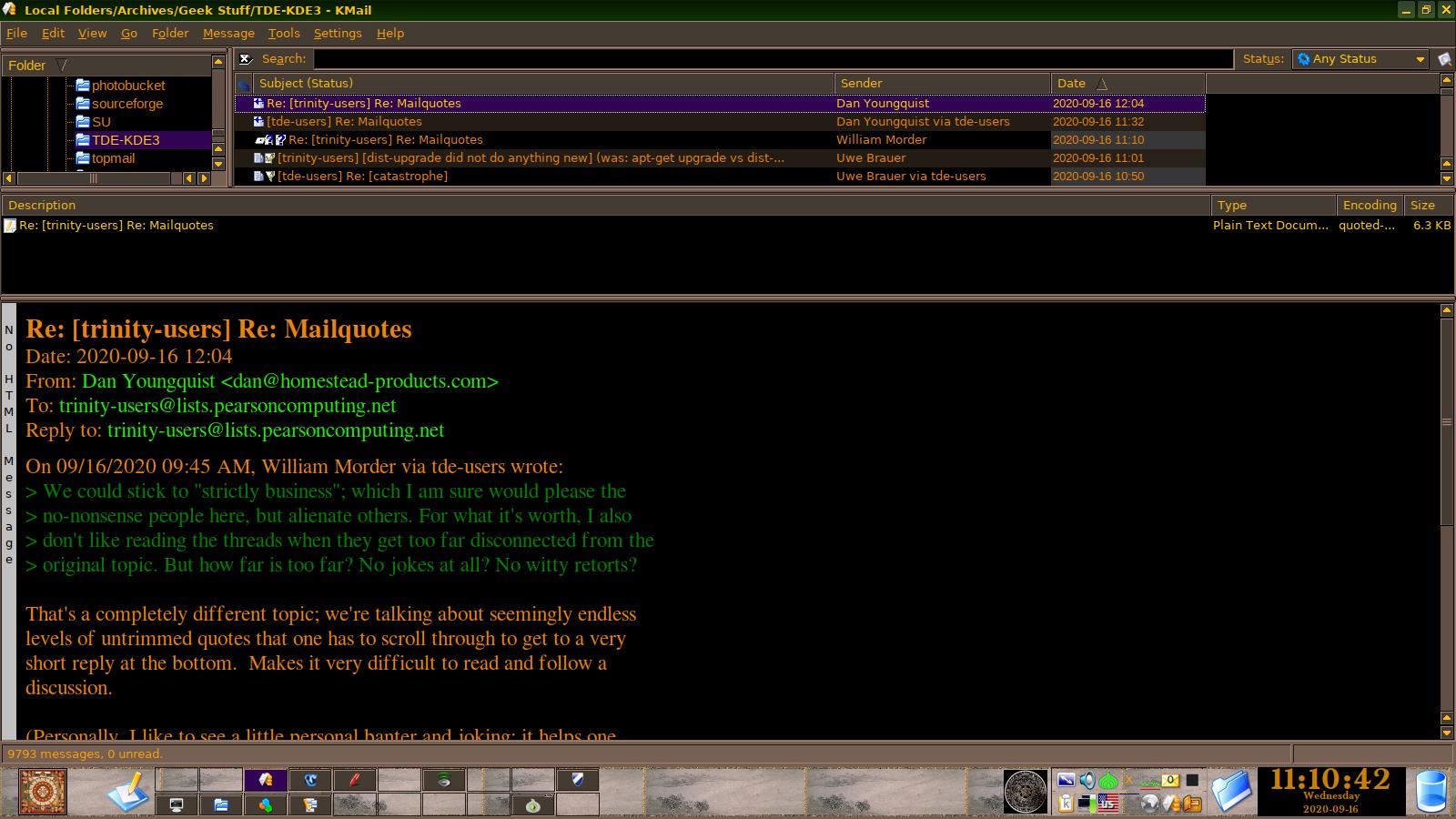Open the Settings menu
This screenshot has width=1456, height=819.
click(338, 33)
